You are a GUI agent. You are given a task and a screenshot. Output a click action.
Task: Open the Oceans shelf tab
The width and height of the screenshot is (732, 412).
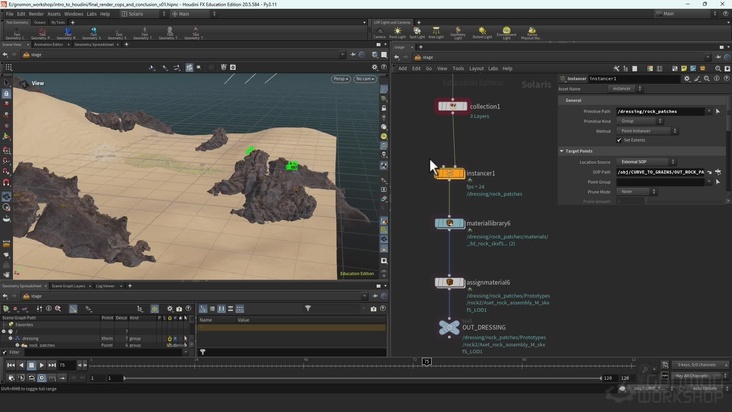40,22
